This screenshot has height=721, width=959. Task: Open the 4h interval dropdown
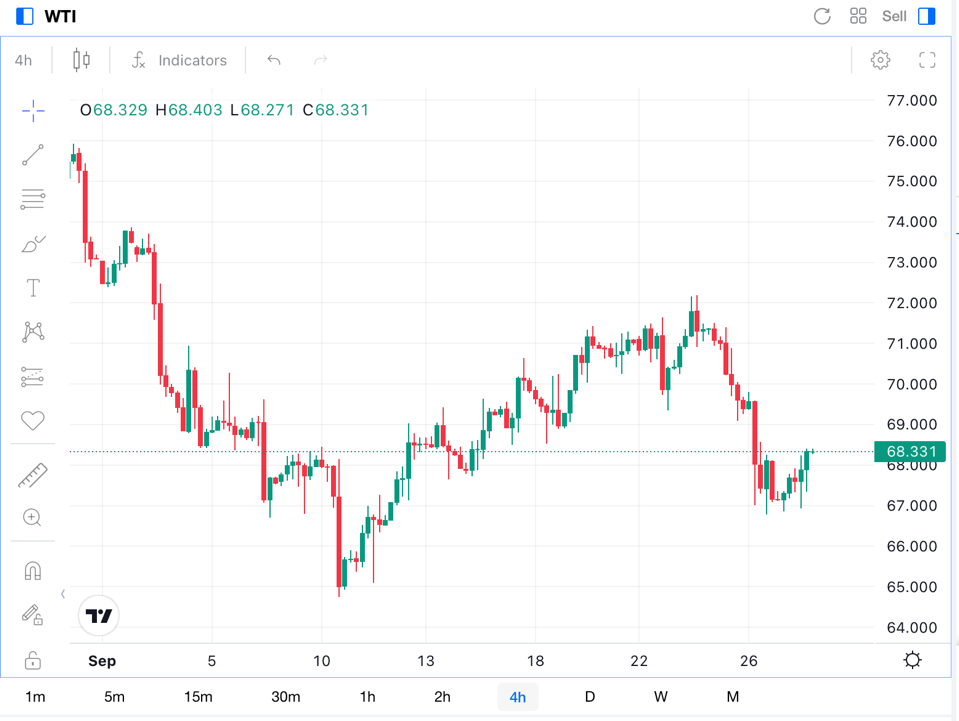(x=23, y=60)
